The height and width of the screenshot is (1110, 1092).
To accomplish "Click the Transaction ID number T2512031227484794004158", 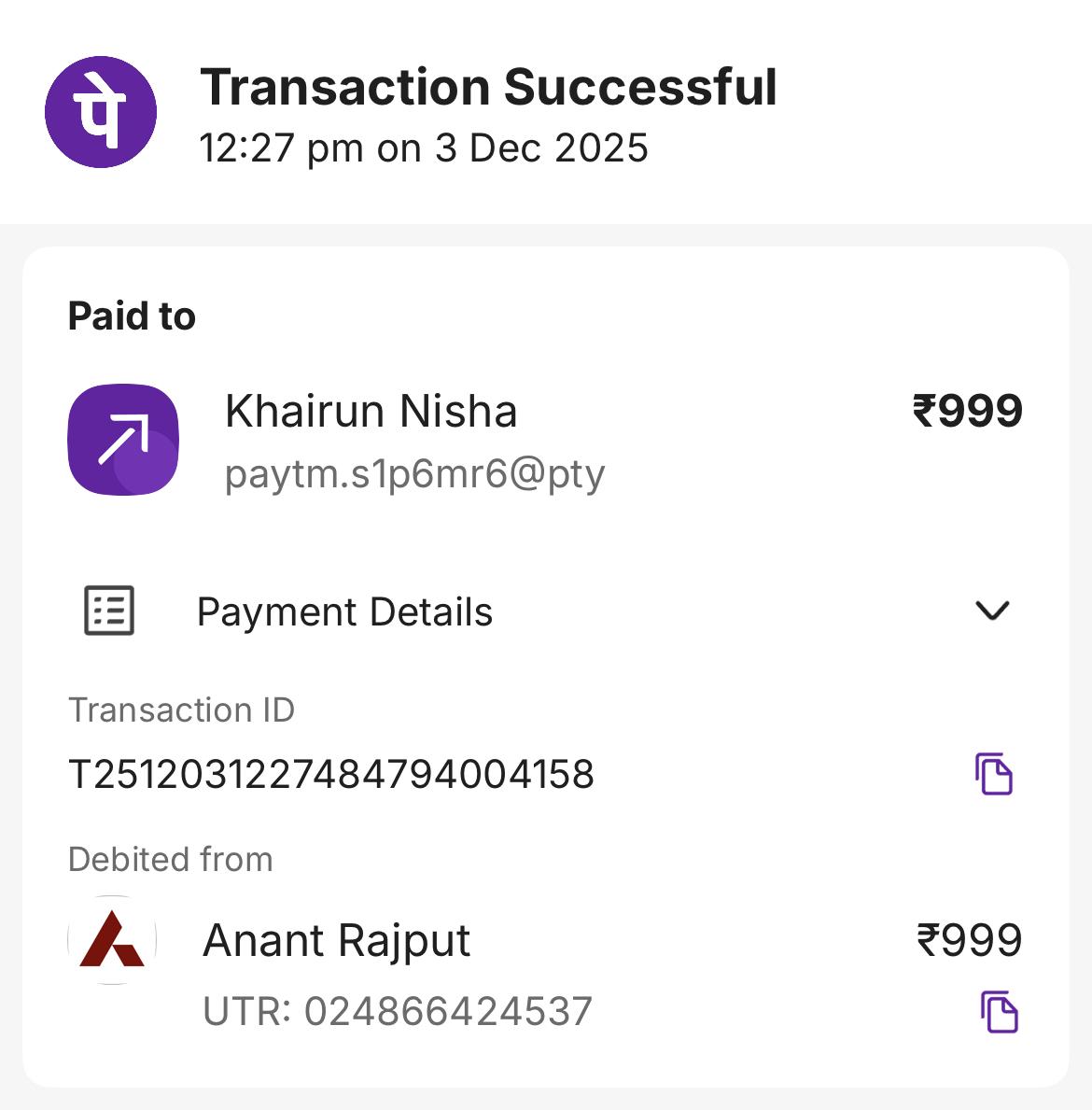I will point(331,775).
